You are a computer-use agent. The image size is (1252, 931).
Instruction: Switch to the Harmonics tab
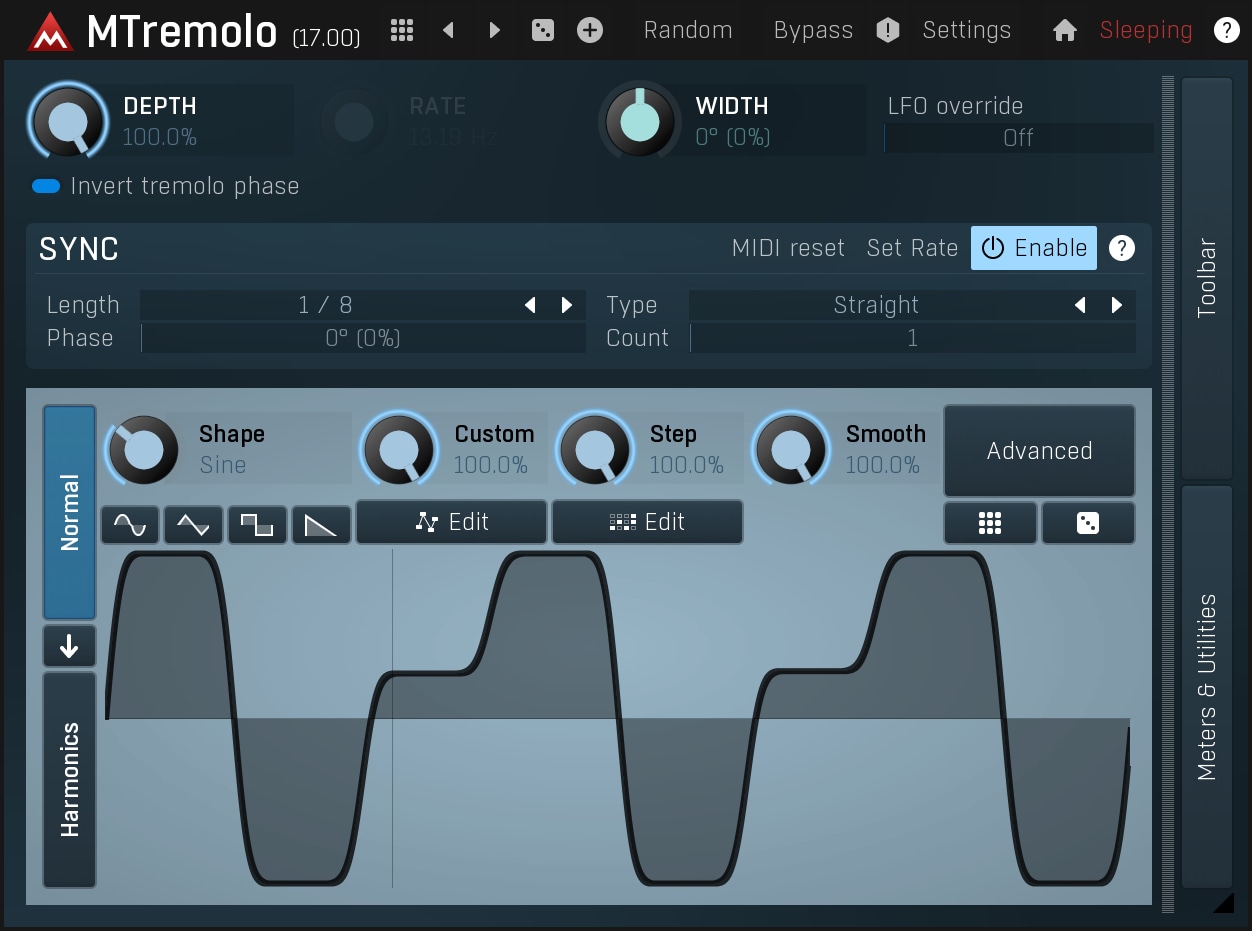click(69, 780)
